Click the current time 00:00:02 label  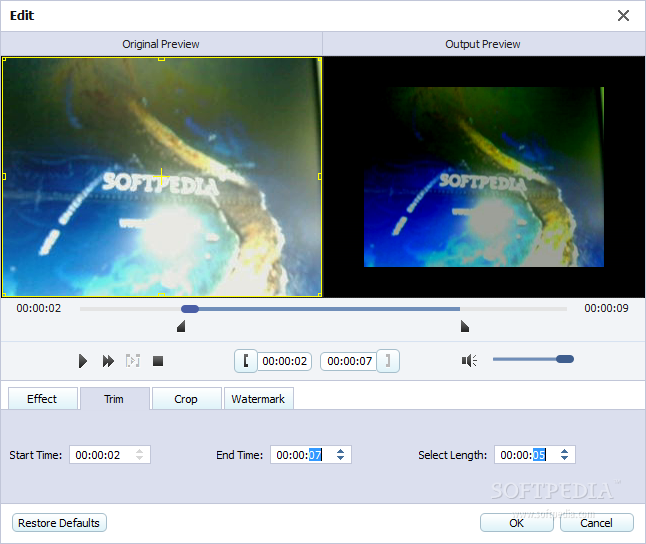(39, 308)
